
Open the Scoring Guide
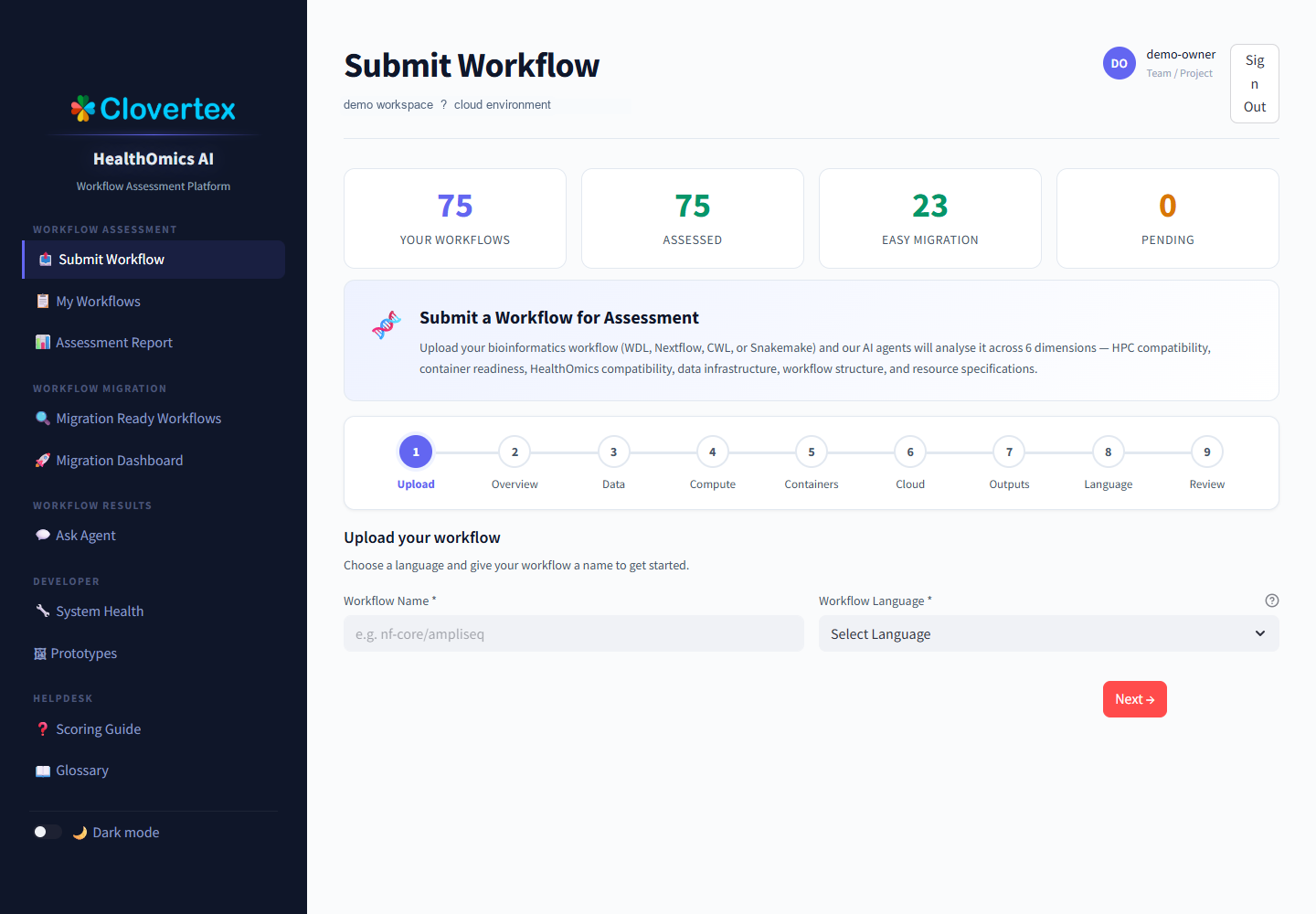point(154,729)
